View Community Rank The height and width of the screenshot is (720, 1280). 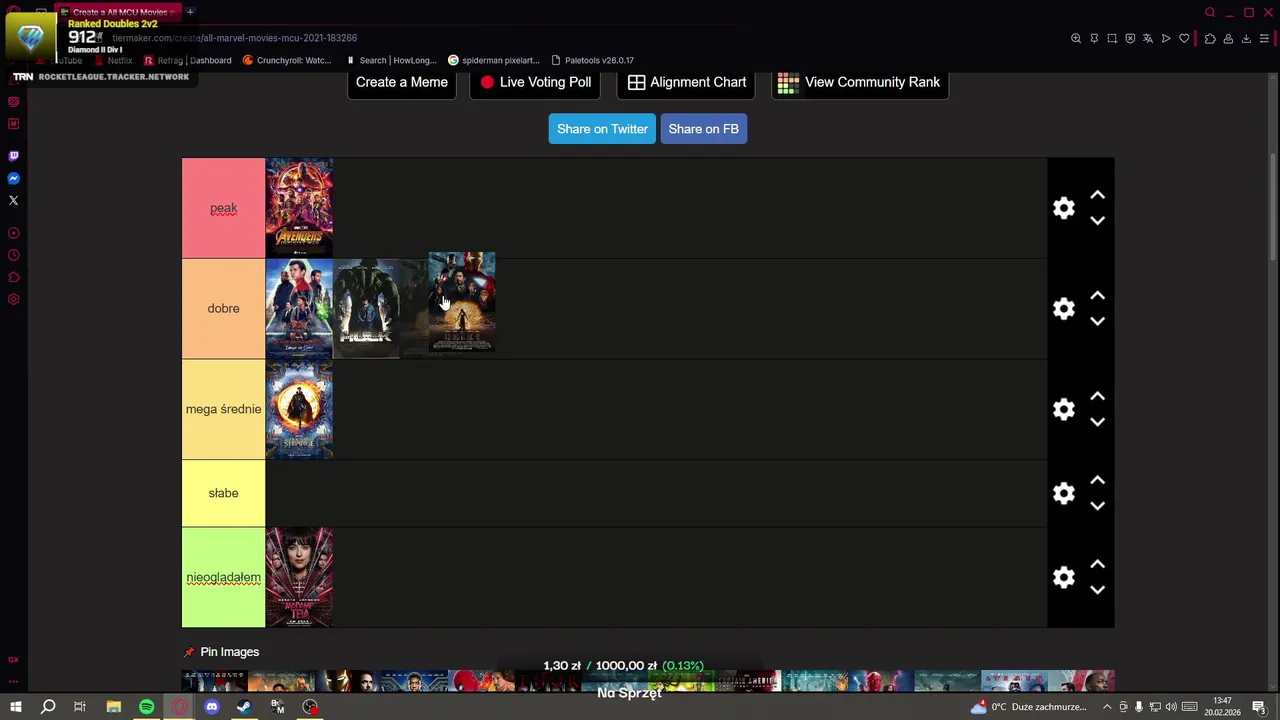[x=860, y=82]
